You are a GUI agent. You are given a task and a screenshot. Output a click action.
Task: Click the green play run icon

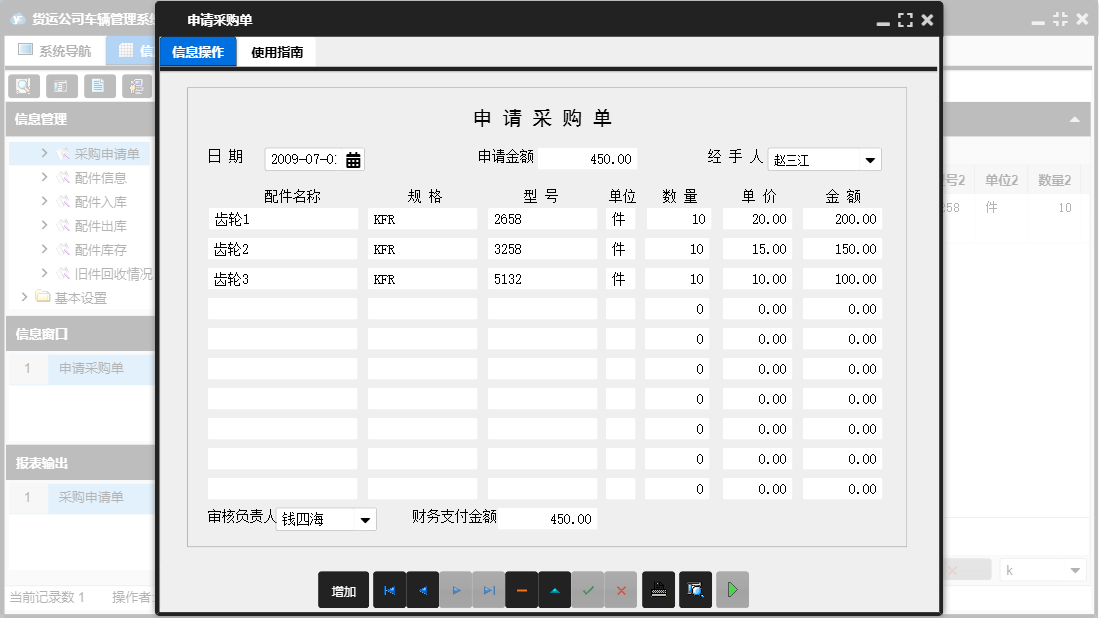[x=732, y=590]
